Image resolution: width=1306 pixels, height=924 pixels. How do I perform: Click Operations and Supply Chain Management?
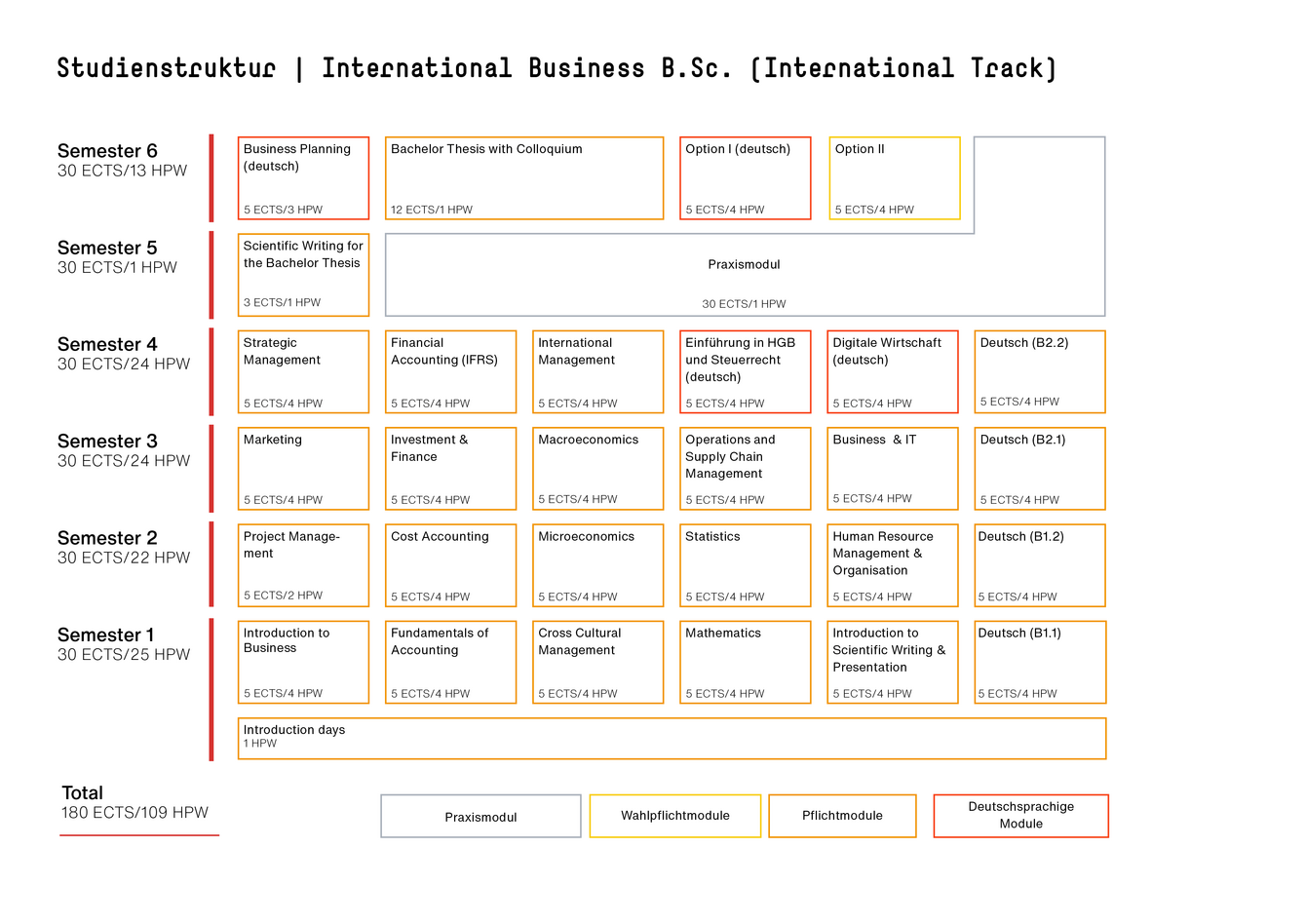[x=746, y=469]
